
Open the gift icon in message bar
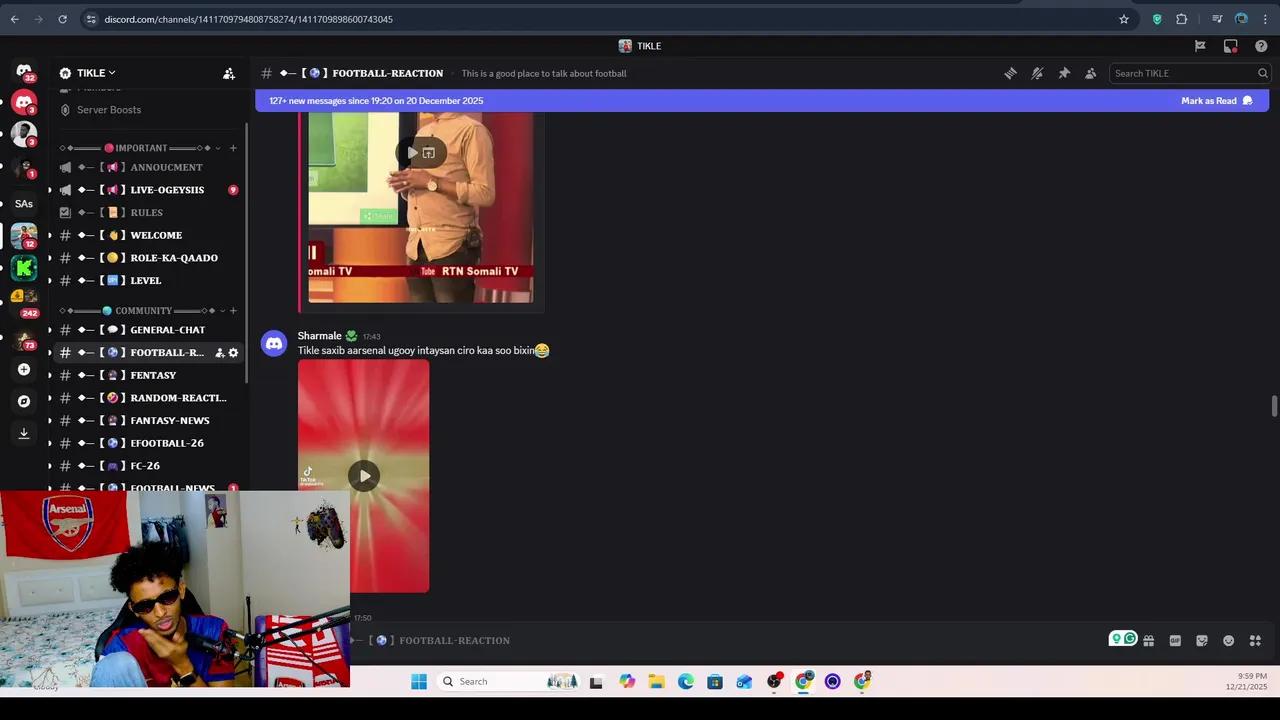coord(1149,641)
